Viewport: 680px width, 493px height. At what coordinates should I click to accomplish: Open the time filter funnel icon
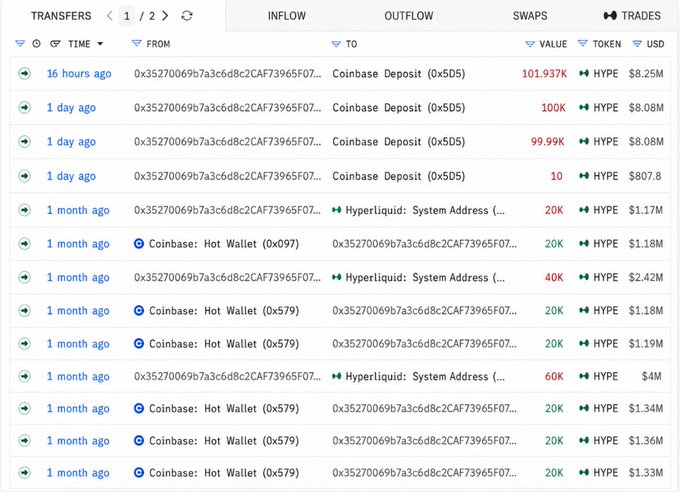pyautogui.click(x=20, y=43)
